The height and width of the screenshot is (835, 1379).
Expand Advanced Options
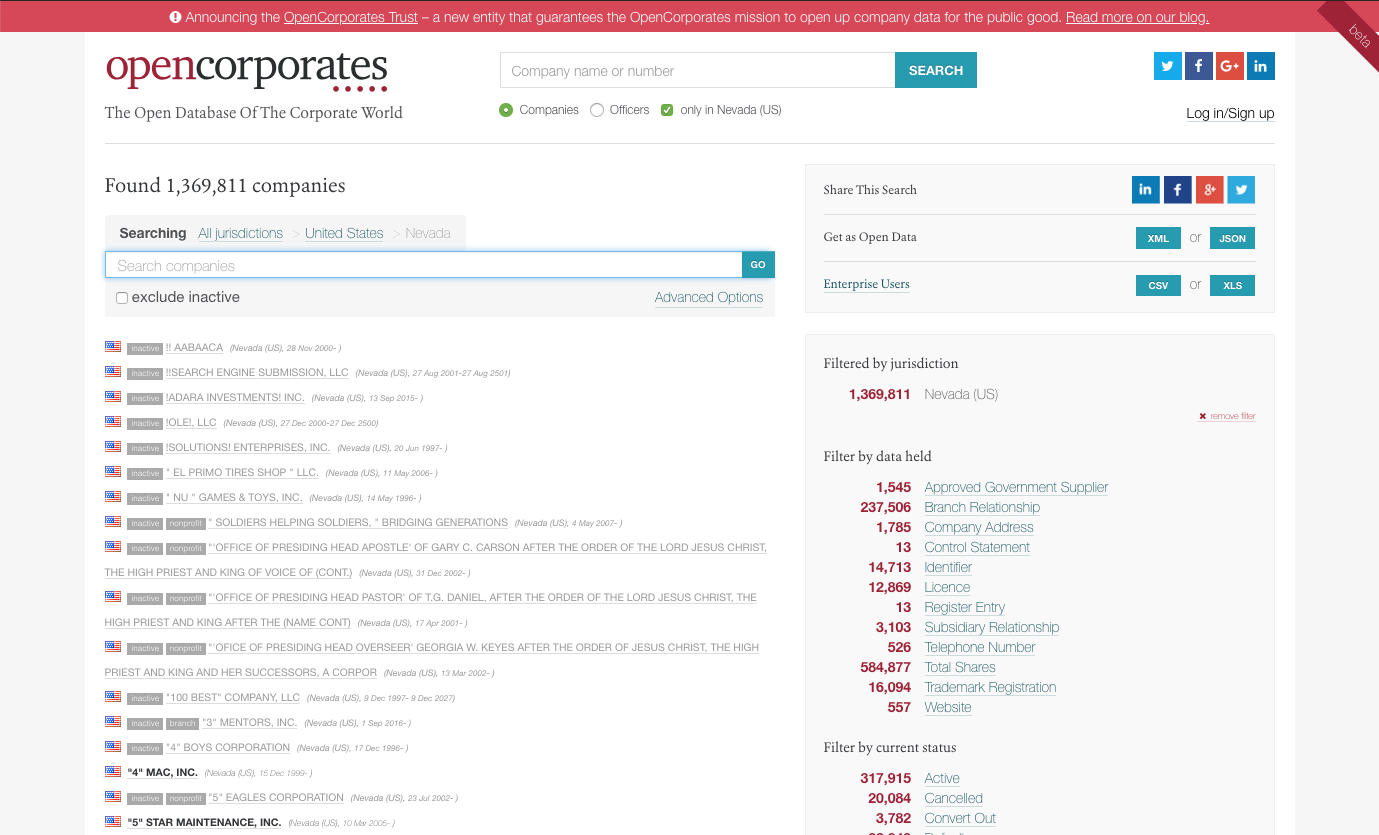tap(709, 297)
